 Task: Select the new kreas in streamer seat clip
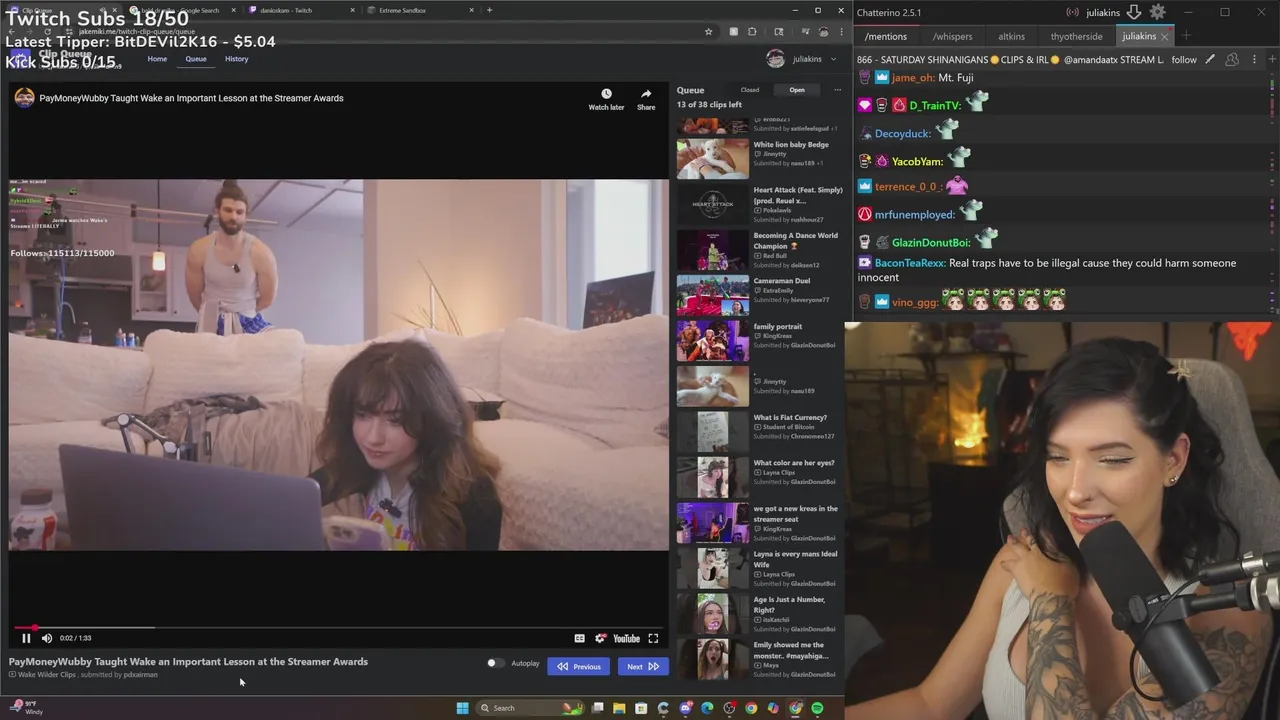click(758, 523)
